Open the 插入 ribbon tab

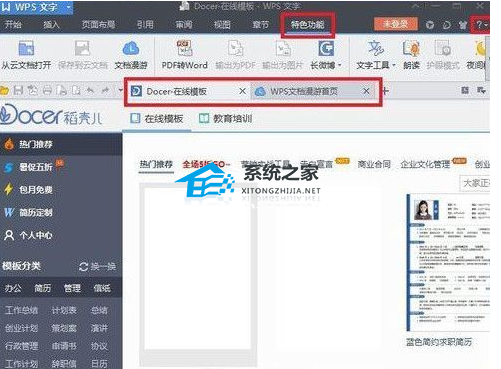pos(52,24)
